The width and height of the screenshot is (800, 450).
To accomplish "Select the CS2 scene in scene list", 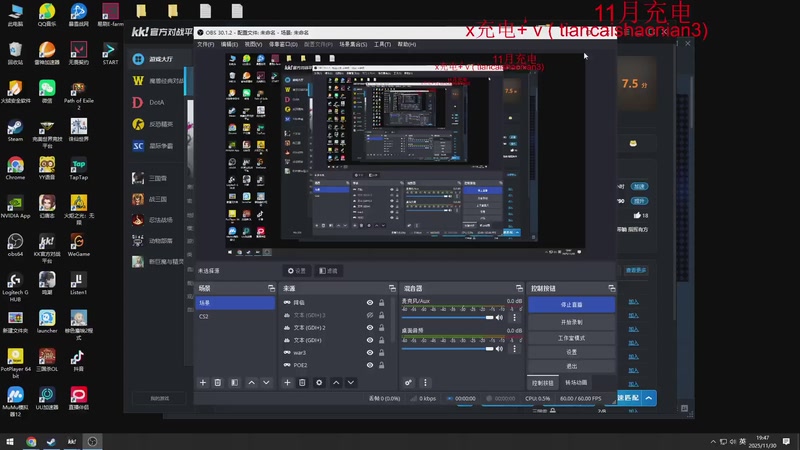I will coord(235,316).
